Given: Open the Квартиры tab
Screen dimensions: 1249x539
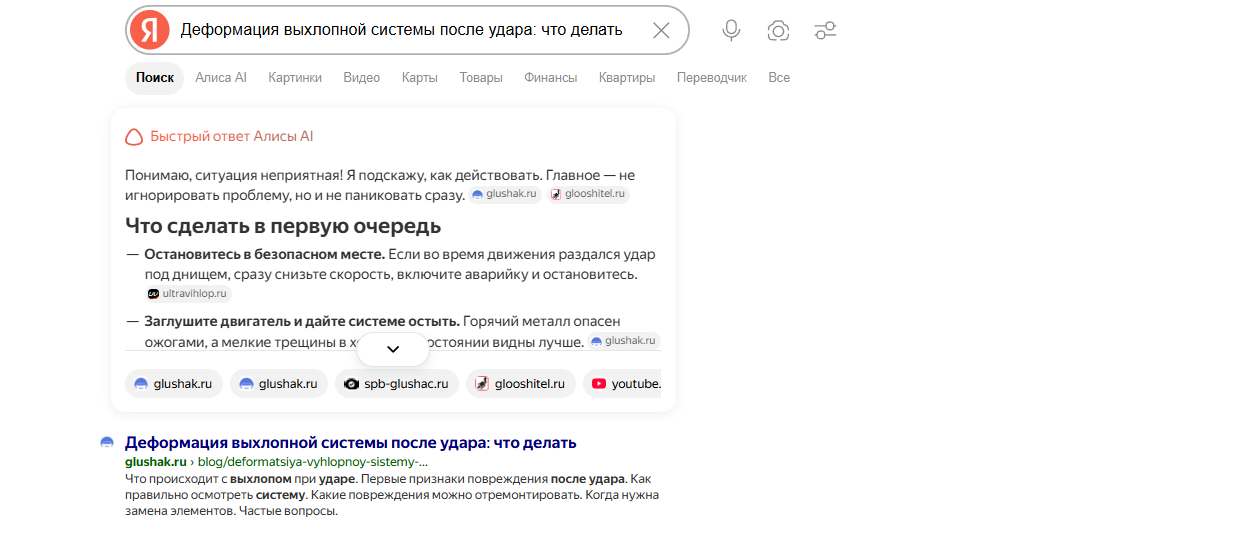Looking at the screenshot, I should (x=627, y=78).
